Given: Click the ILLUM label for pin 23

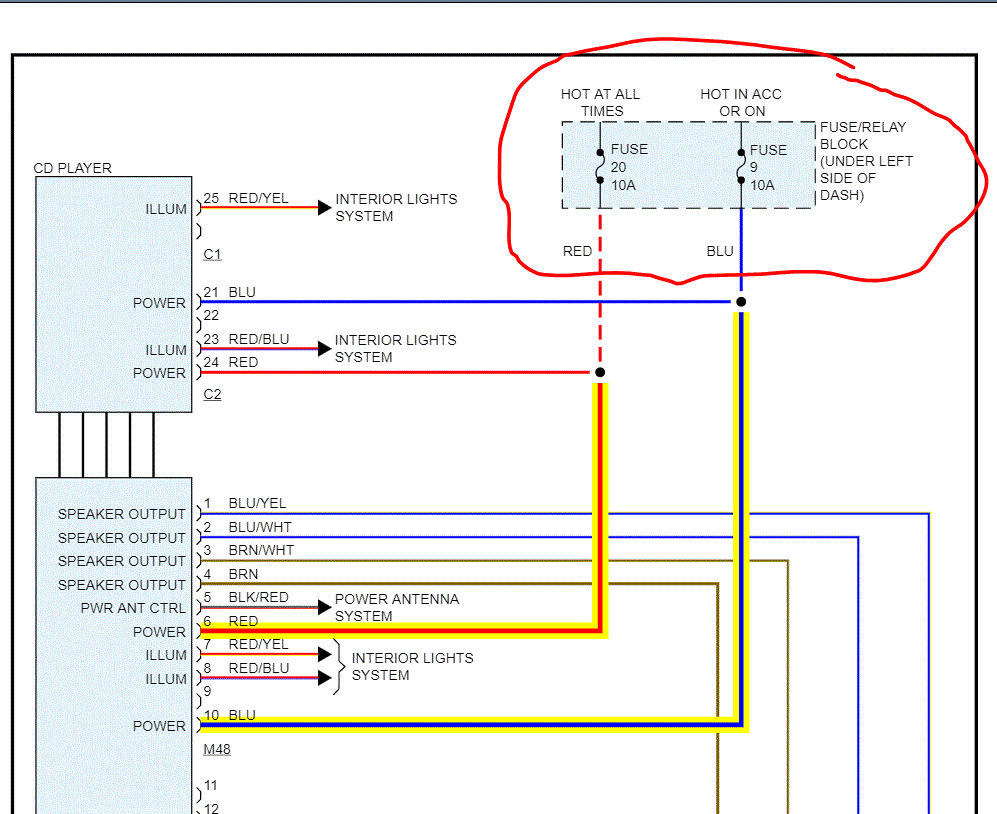Looking at the screenshot, I should pyautogui.click(x=166, y=351).
